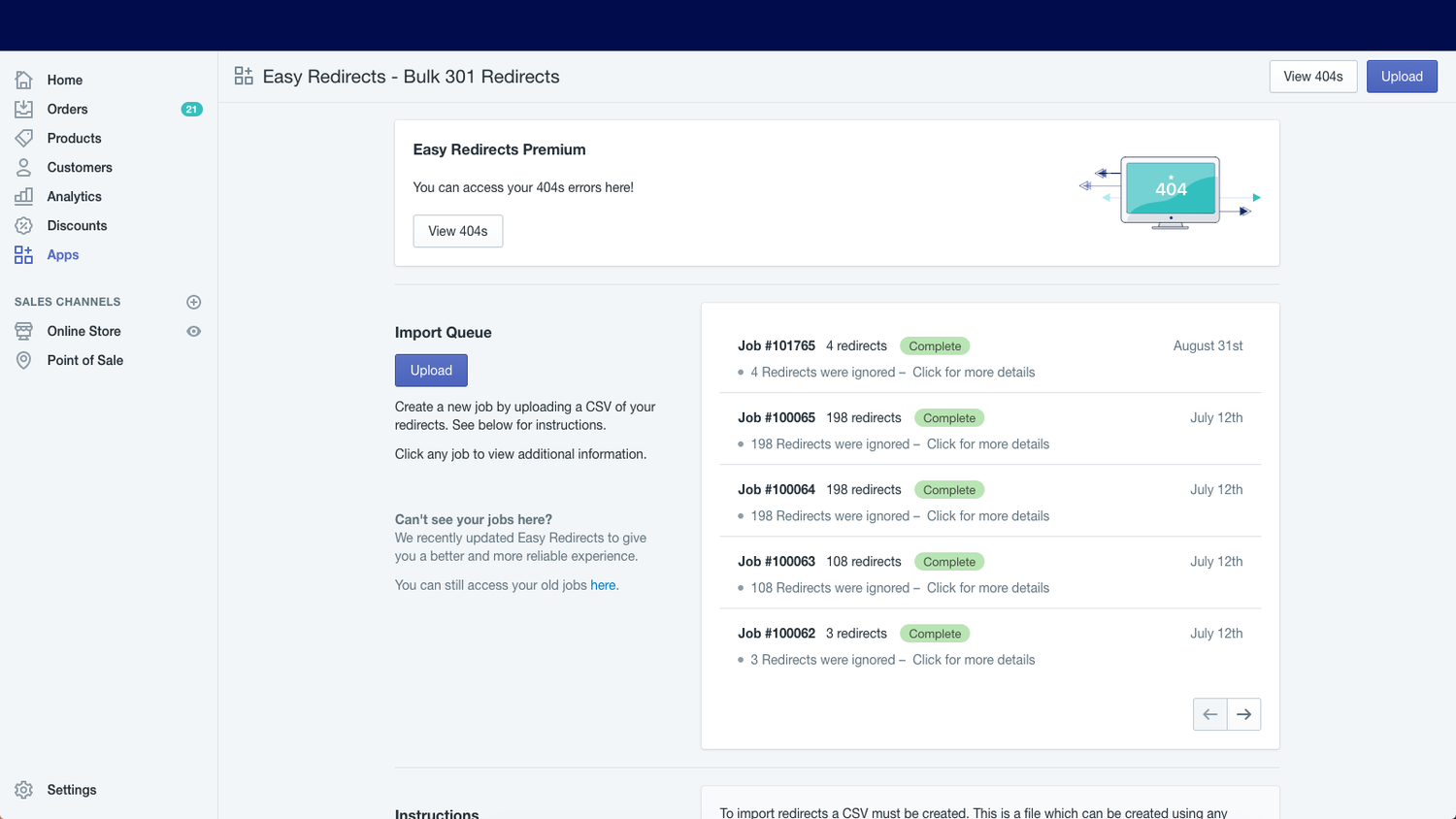1456x819 pixels.
Task: Open the Apps menu item
Action: [x=63, y=254]
